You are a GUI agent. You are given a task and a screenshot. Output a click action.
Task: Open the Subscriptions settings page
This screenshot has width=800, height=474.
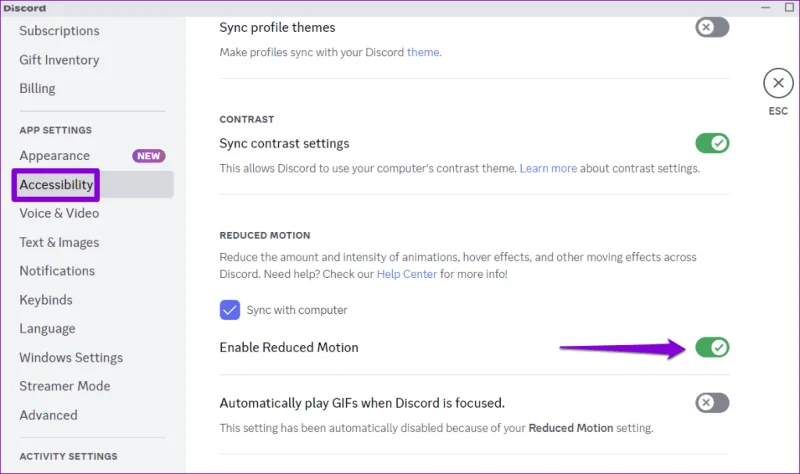pyautogui.click(x=59, y=31)
